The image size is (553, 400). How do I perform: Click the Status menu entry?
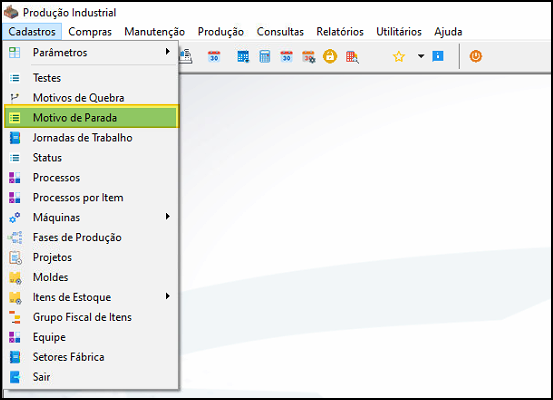(x=91, y=158)
